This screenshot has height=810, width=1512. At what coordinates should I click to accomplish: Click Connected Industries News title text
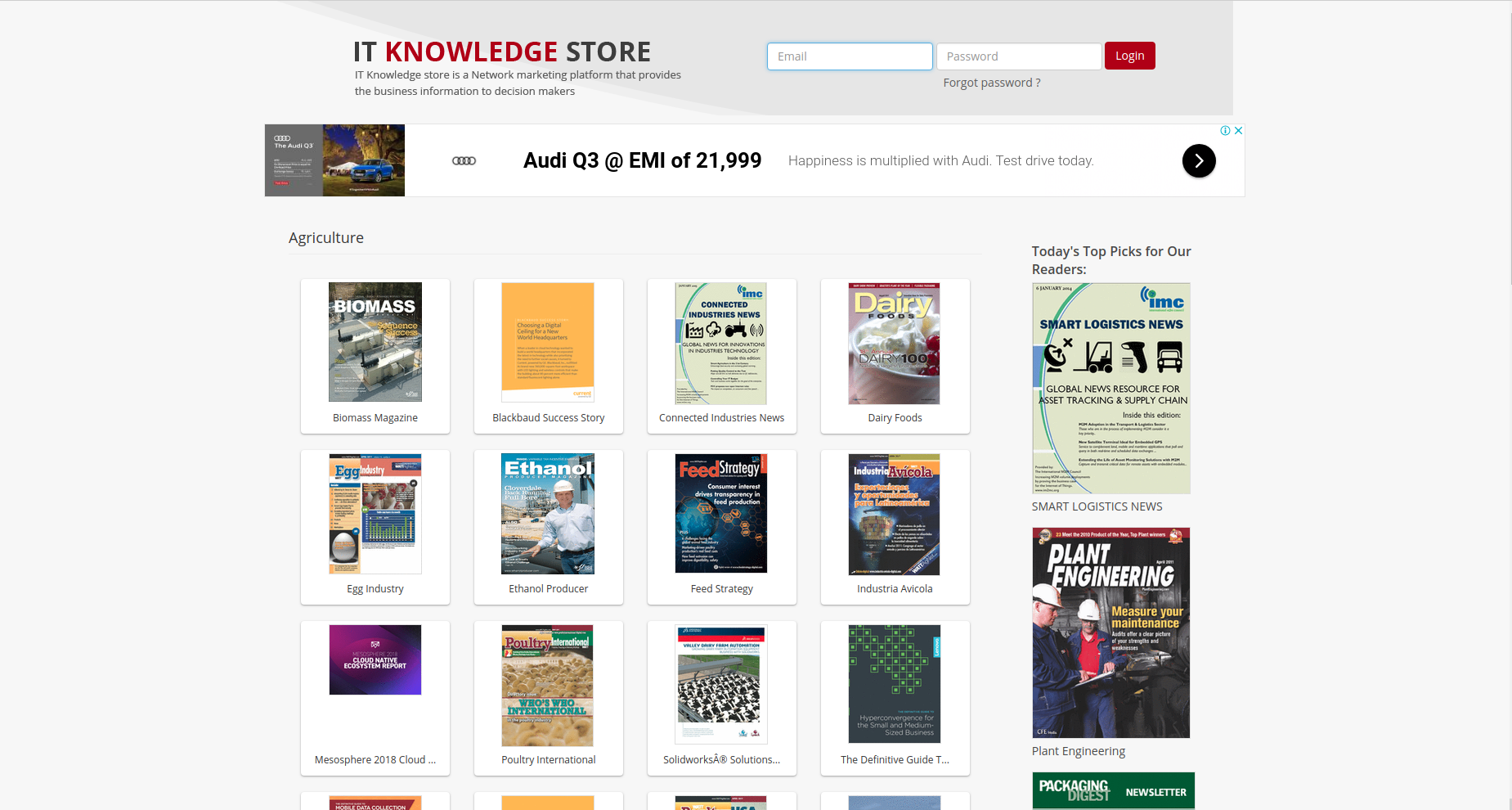pos(721,418)
